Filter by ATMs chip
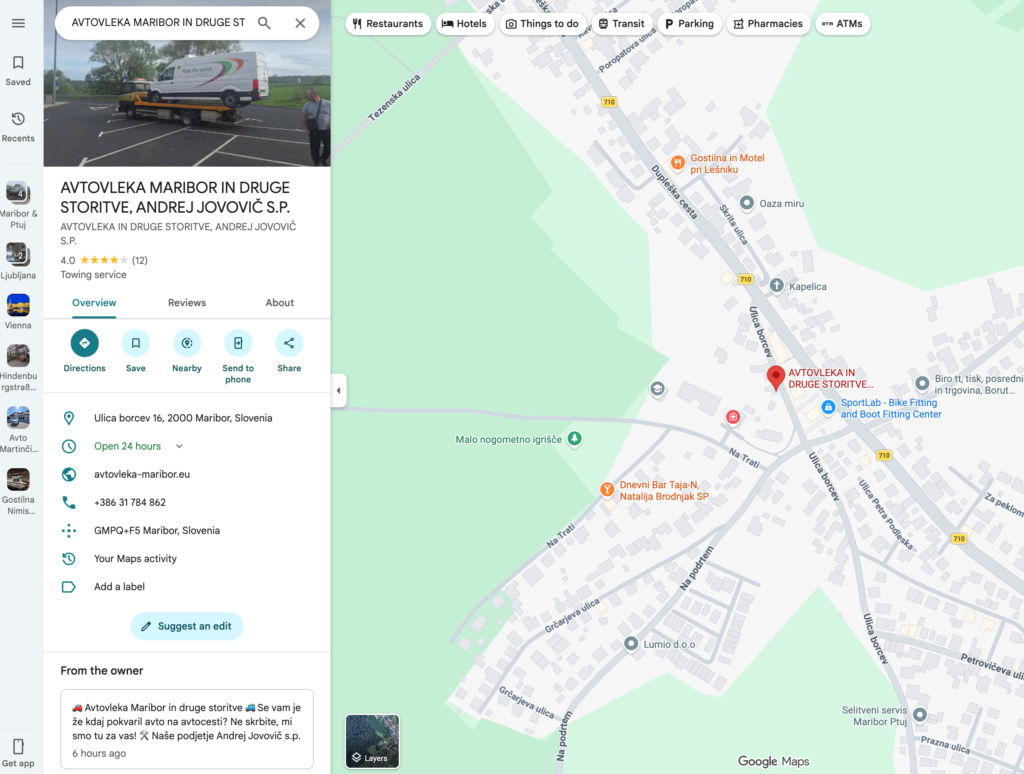 point(842,24)
